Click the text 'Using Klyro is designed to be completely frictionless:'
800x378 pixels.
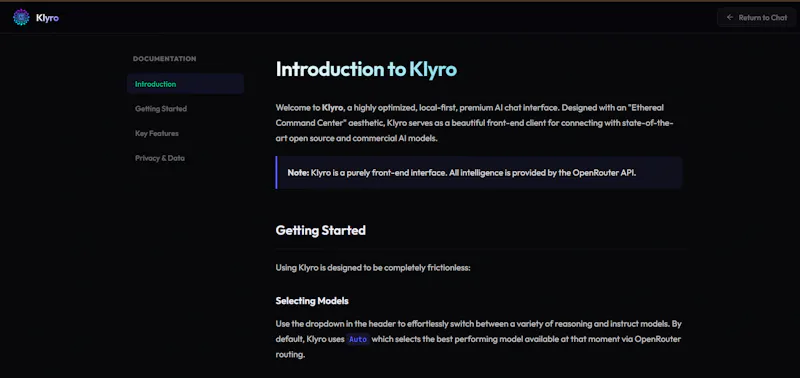point(372,267)
